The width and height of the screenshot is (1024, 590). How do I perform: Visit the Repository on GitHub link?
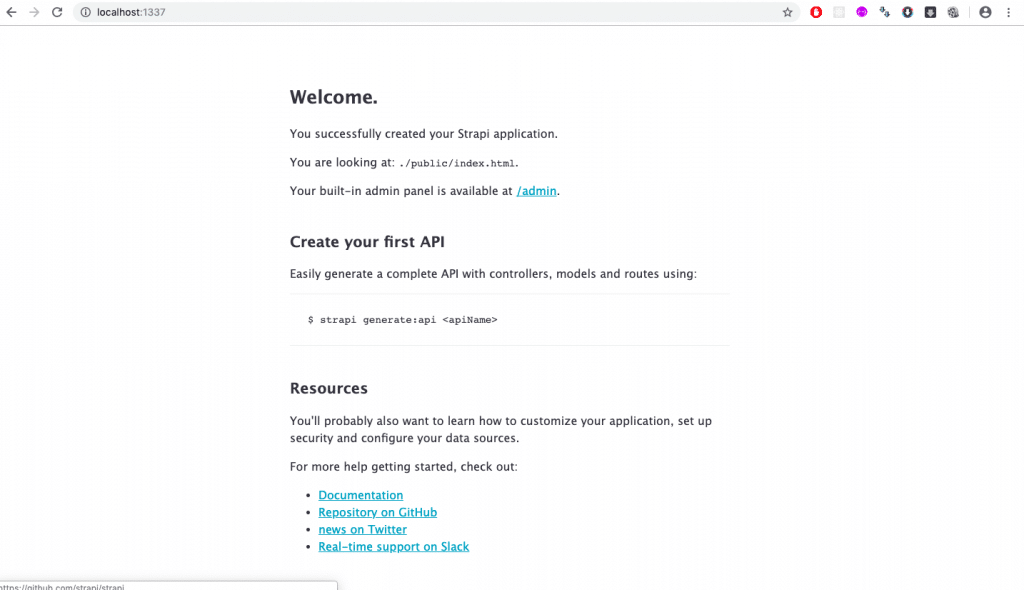click(x=377, y=512)
